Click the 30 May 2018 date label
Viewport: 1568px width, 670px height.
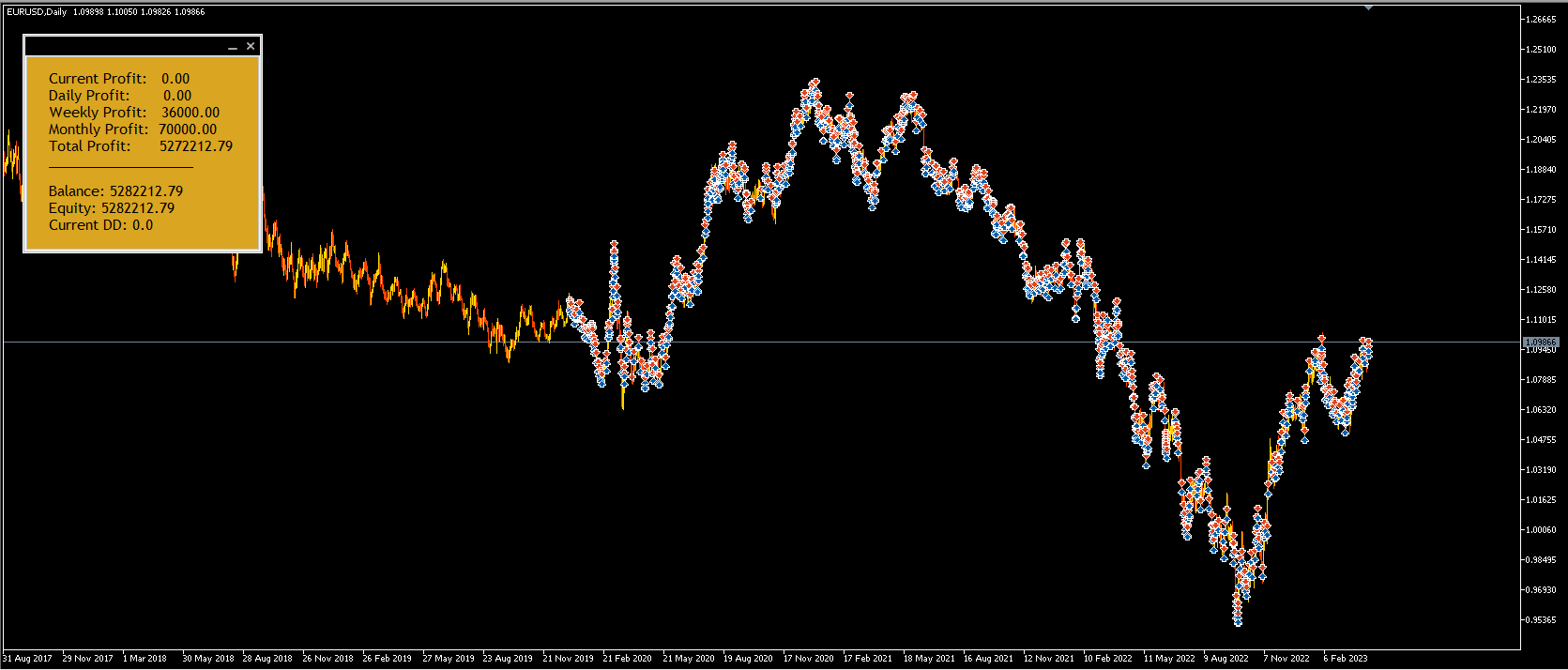[x=207, y=659]
